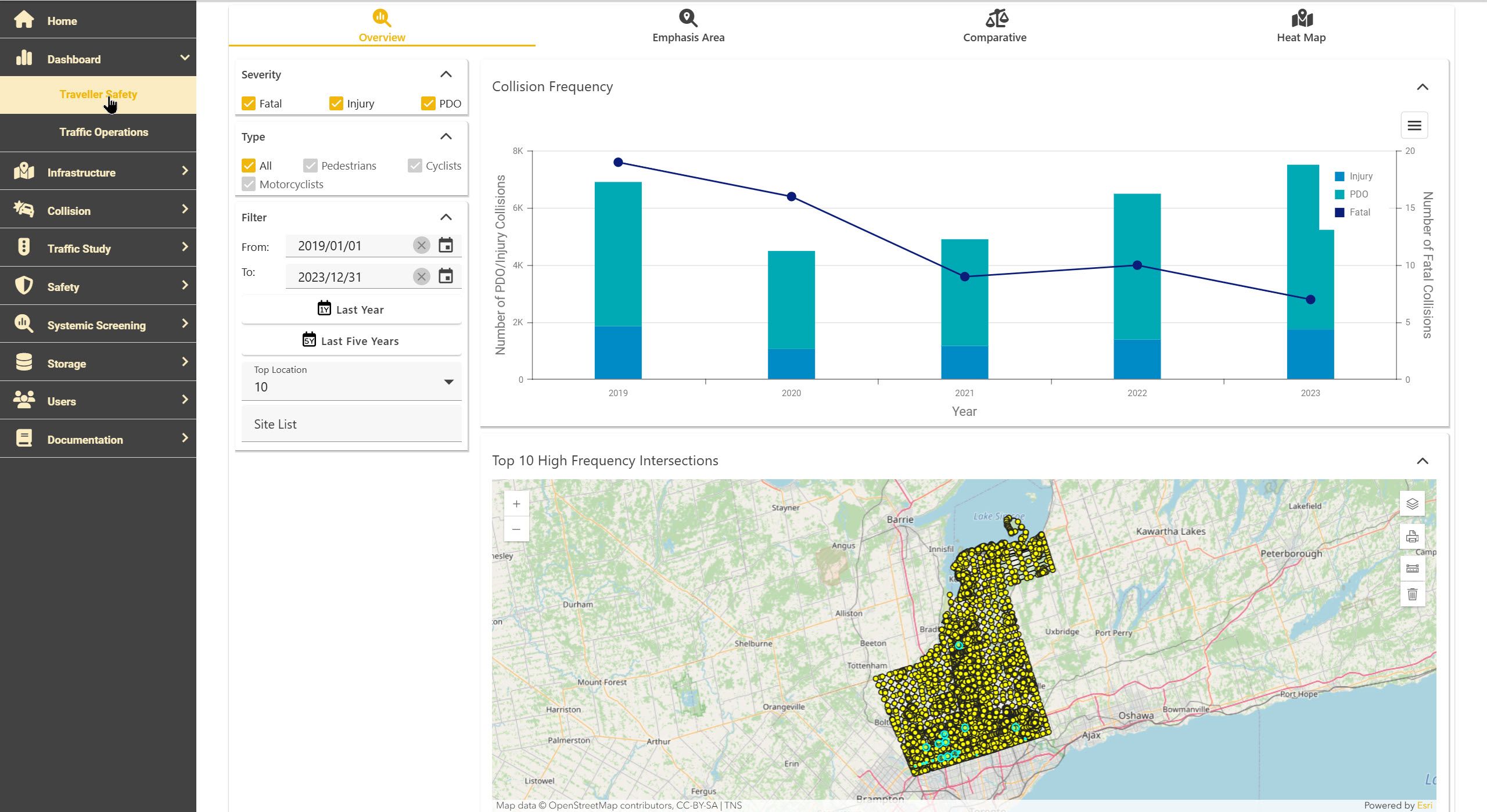Enable the Pedestrians type checkbox
Screen dimensions: 1487x812
tap(310, 166)
